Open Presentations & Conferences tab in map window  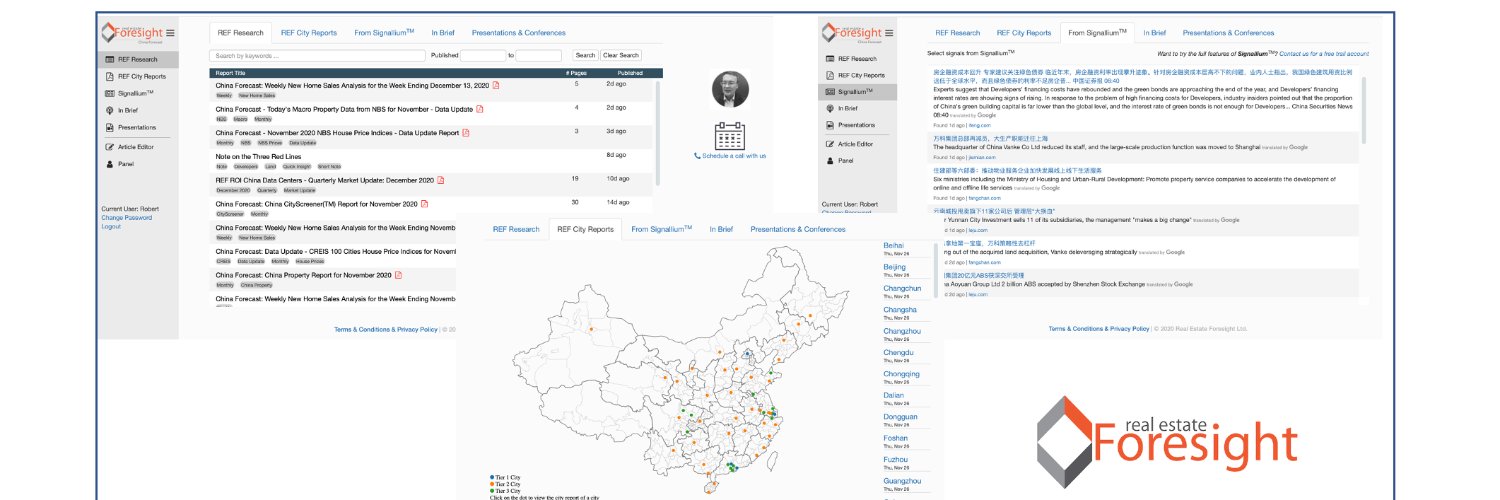click(x=798, y=229)
